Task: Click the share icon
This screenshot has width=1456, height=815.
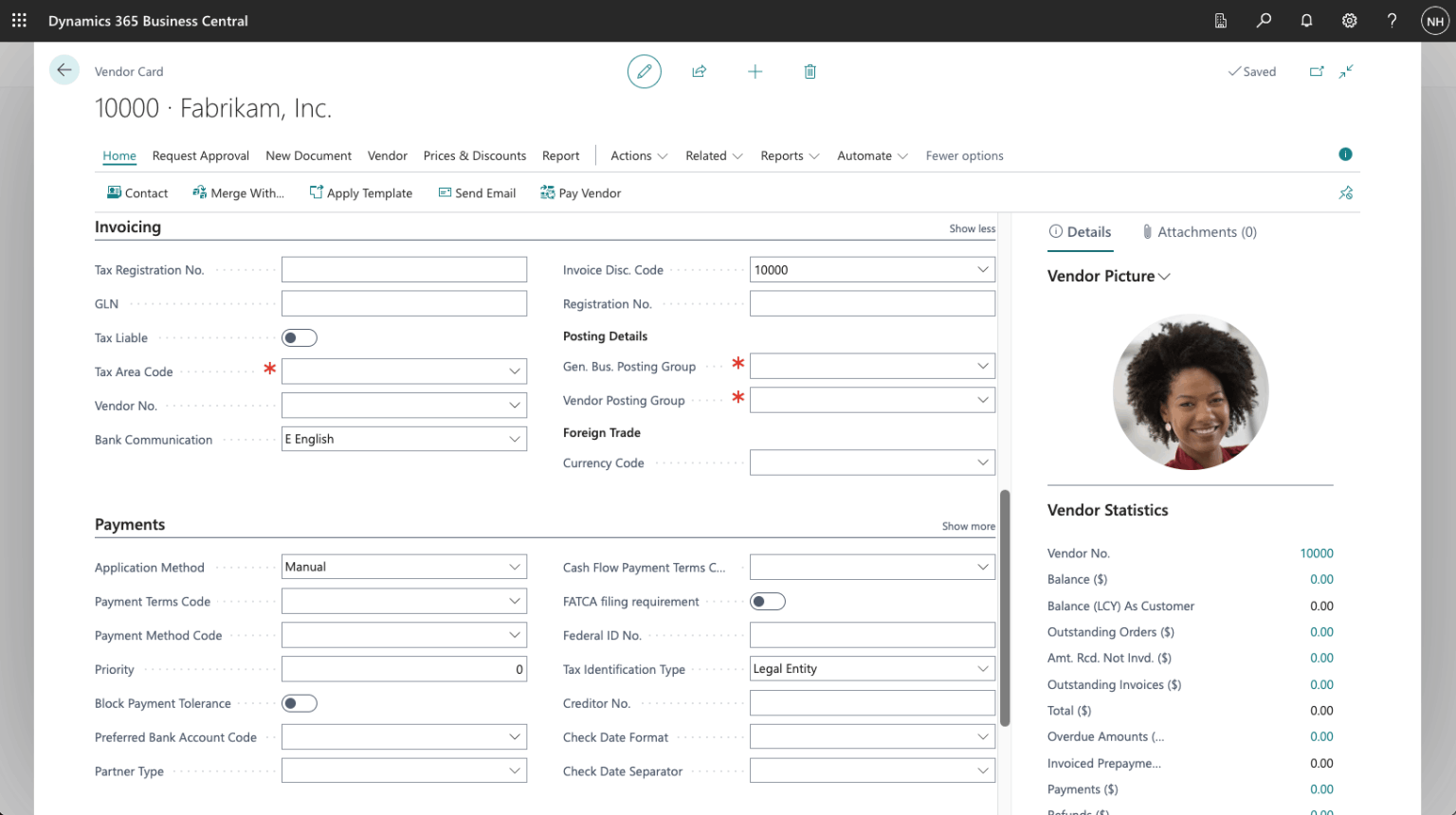Action: click(700, 71)
